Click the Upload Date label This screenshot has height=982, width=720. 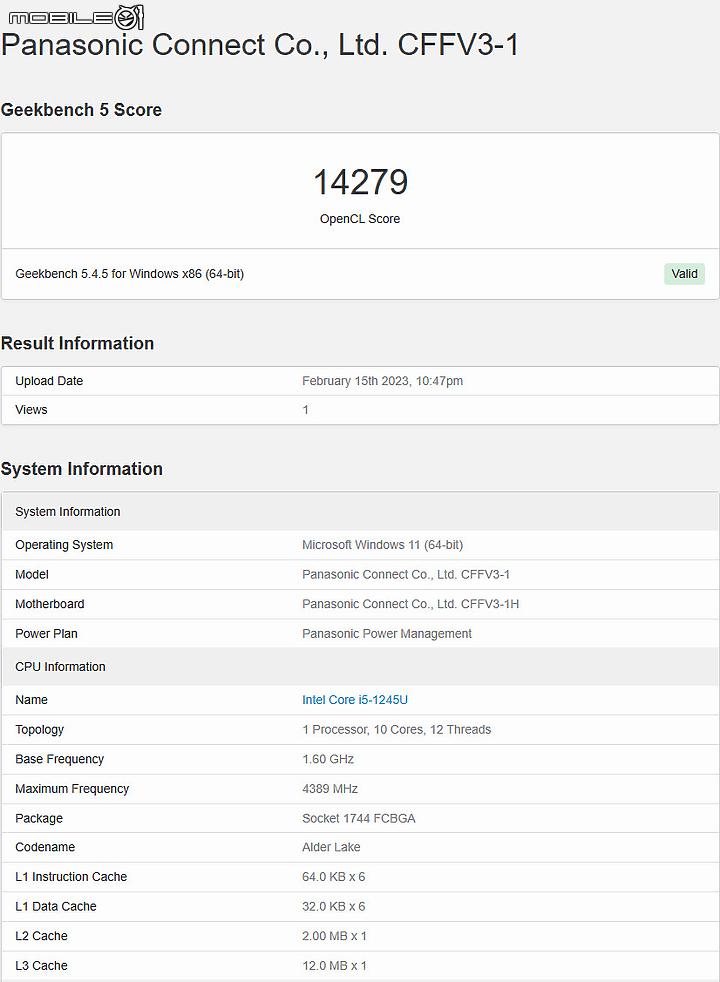pos(49,381)
